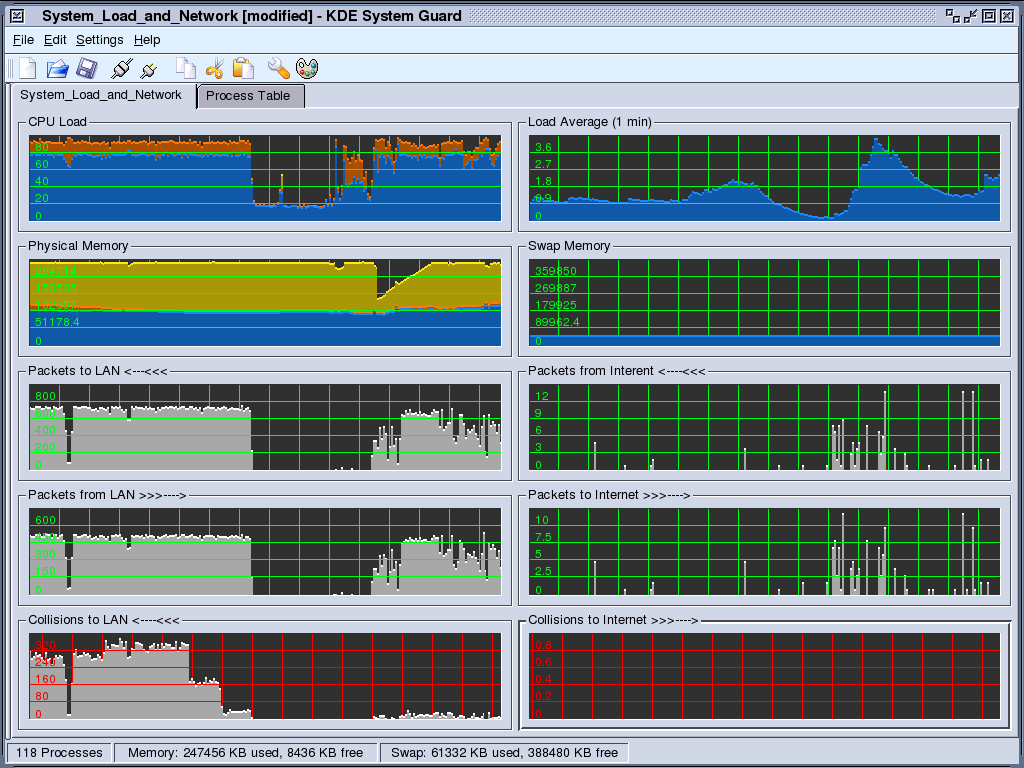Paste display with the clipboard icon

(243, 68)
